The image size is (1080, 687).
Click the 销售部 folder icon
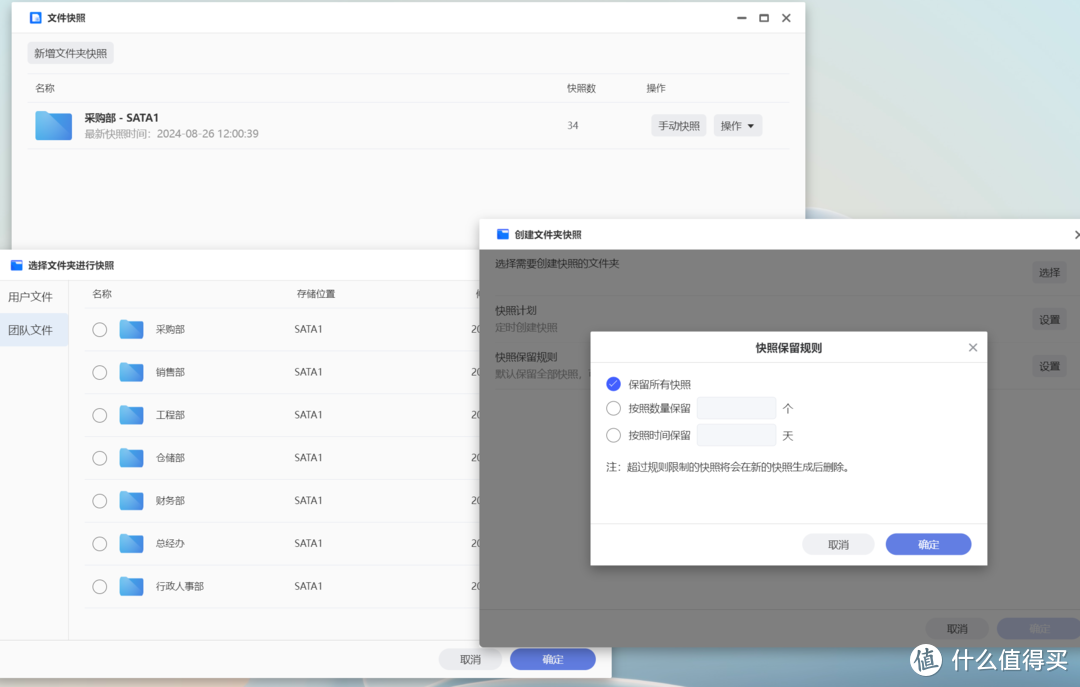(x=131, y=371)
